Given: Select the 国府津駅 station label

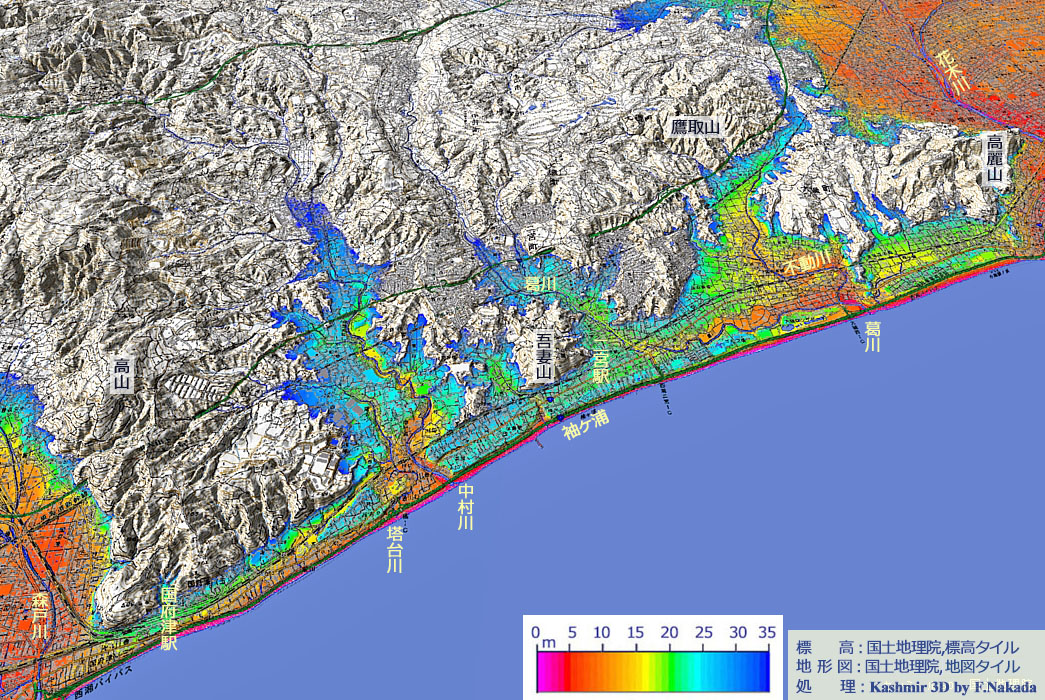Looking at the screenshot, I should (x=169, y=618).
